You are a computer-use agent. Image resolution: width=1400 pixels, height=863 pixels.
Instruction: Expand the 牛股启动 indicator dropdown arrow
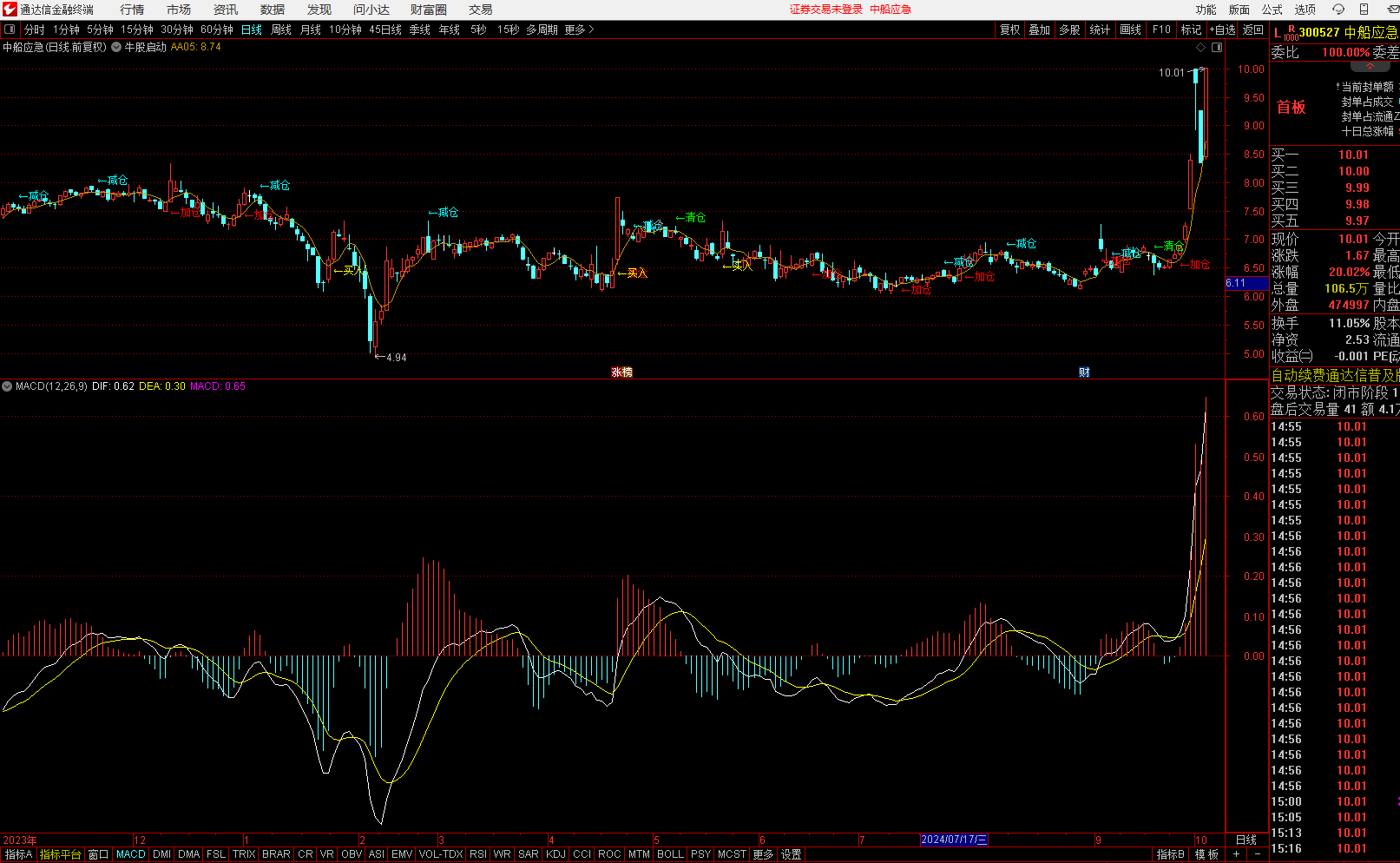(x=116, y=47)
